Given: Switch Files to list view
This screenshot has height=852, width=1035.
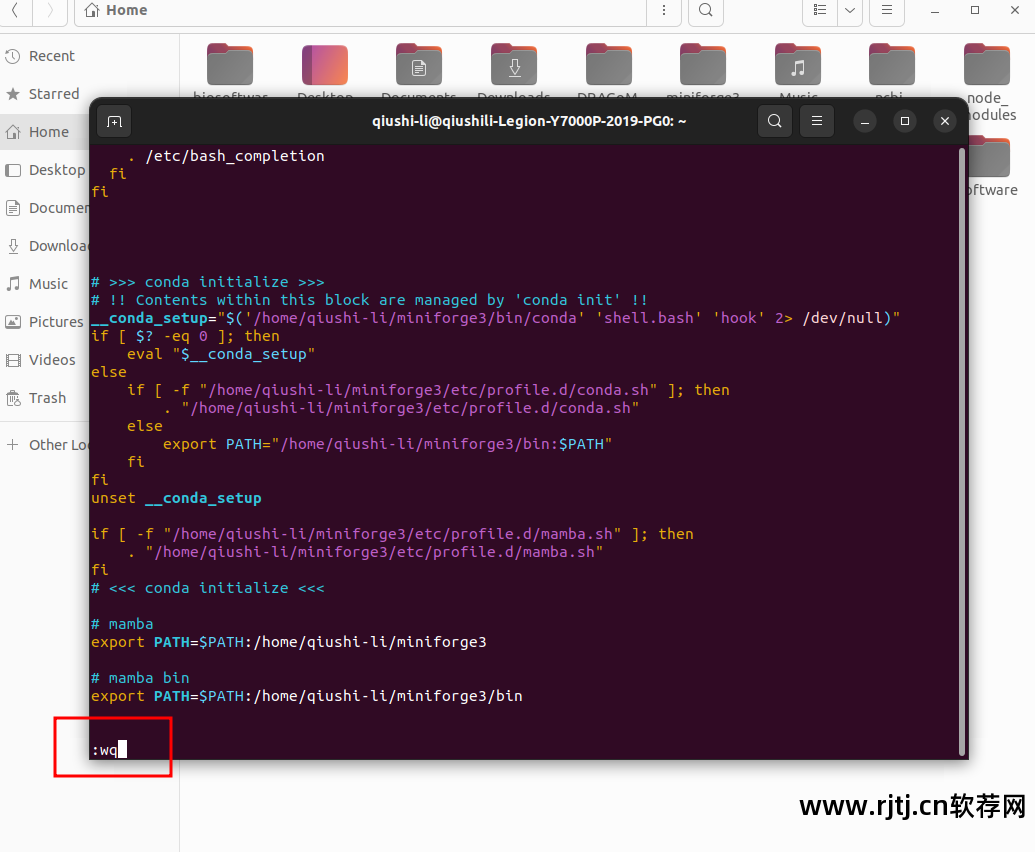Looking at the screenshot, I should tap(820, 11).
